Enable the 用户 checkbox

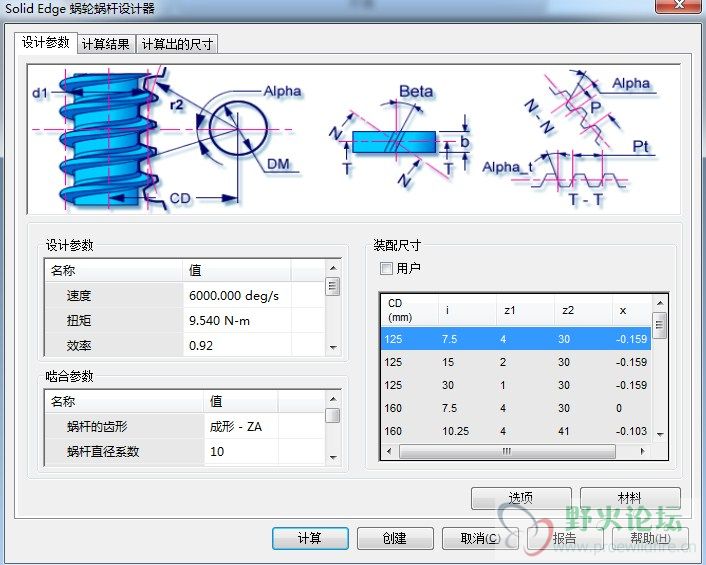pyautogui.click(x=386, y=269)
